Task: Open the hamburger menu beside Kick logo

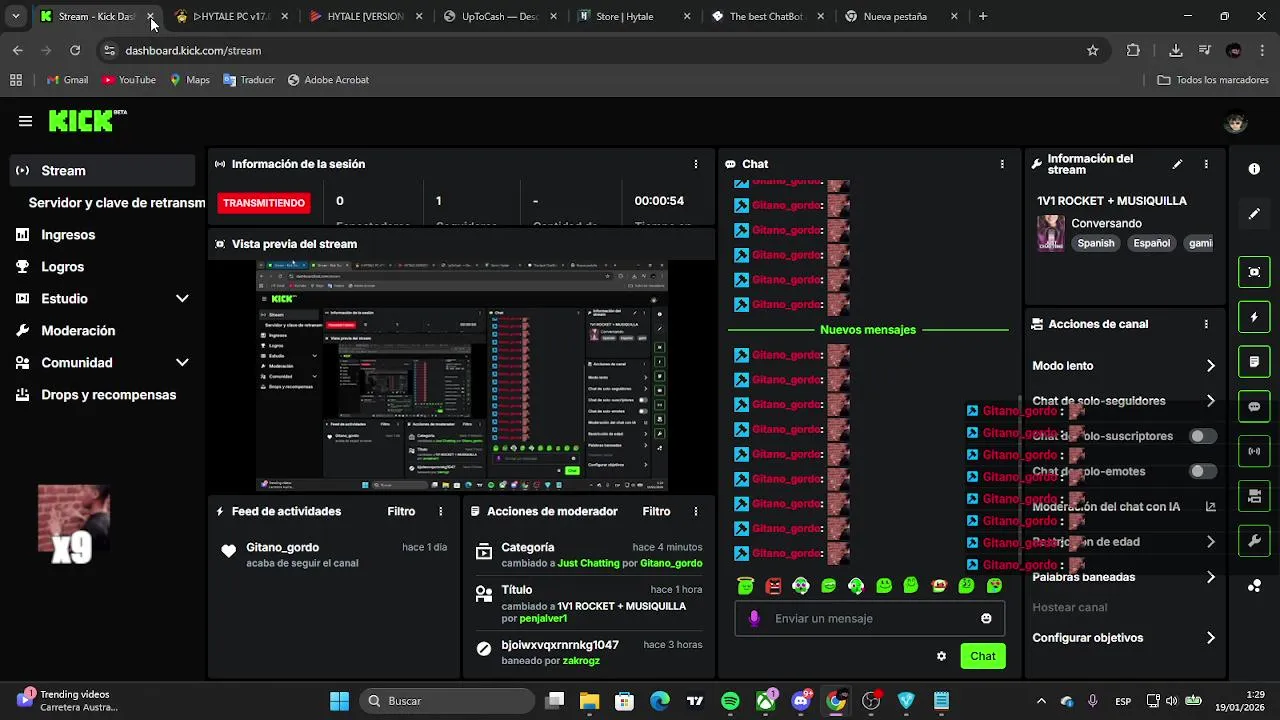Action: tap(25, 121)
